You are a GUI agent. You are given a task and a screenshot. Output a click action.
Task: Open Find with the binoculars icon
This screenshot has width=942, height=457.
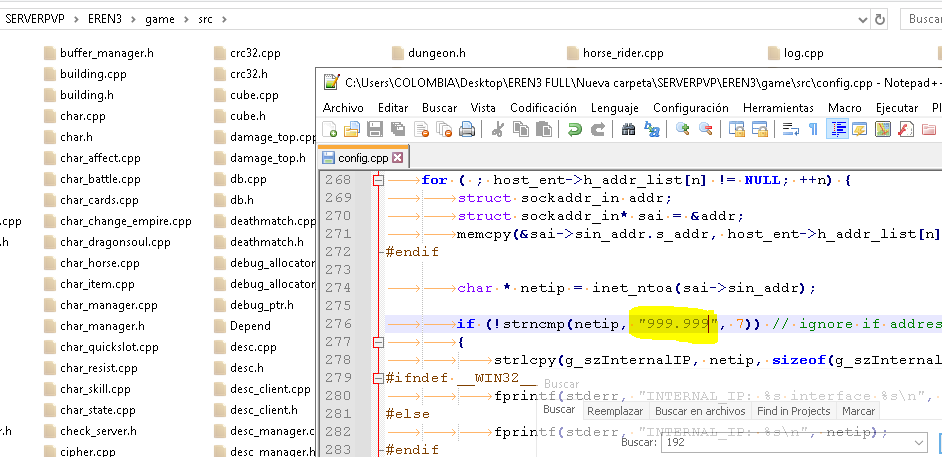pos(628,129)
